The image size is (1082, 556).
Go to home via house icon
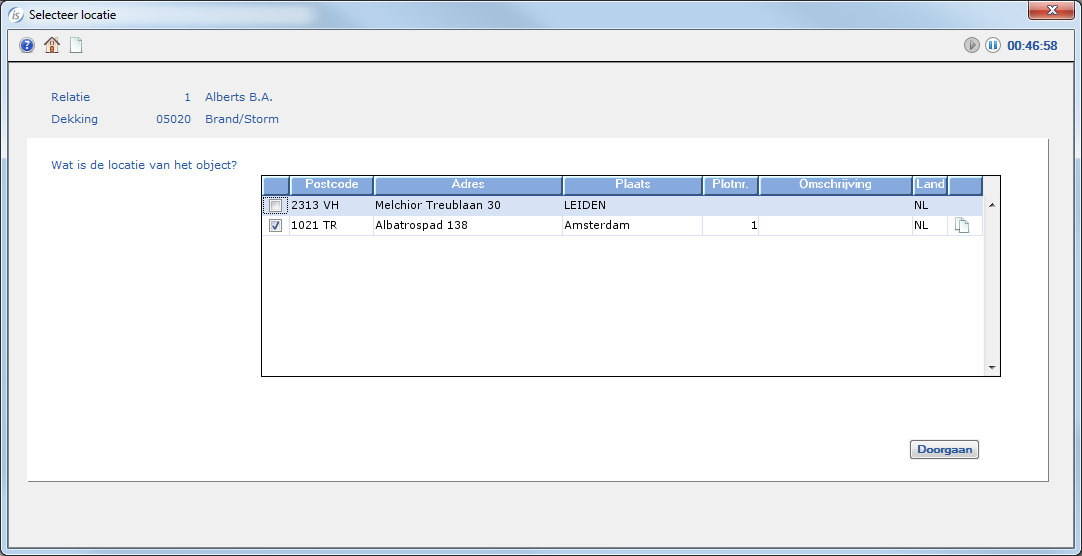coord(52,45)
